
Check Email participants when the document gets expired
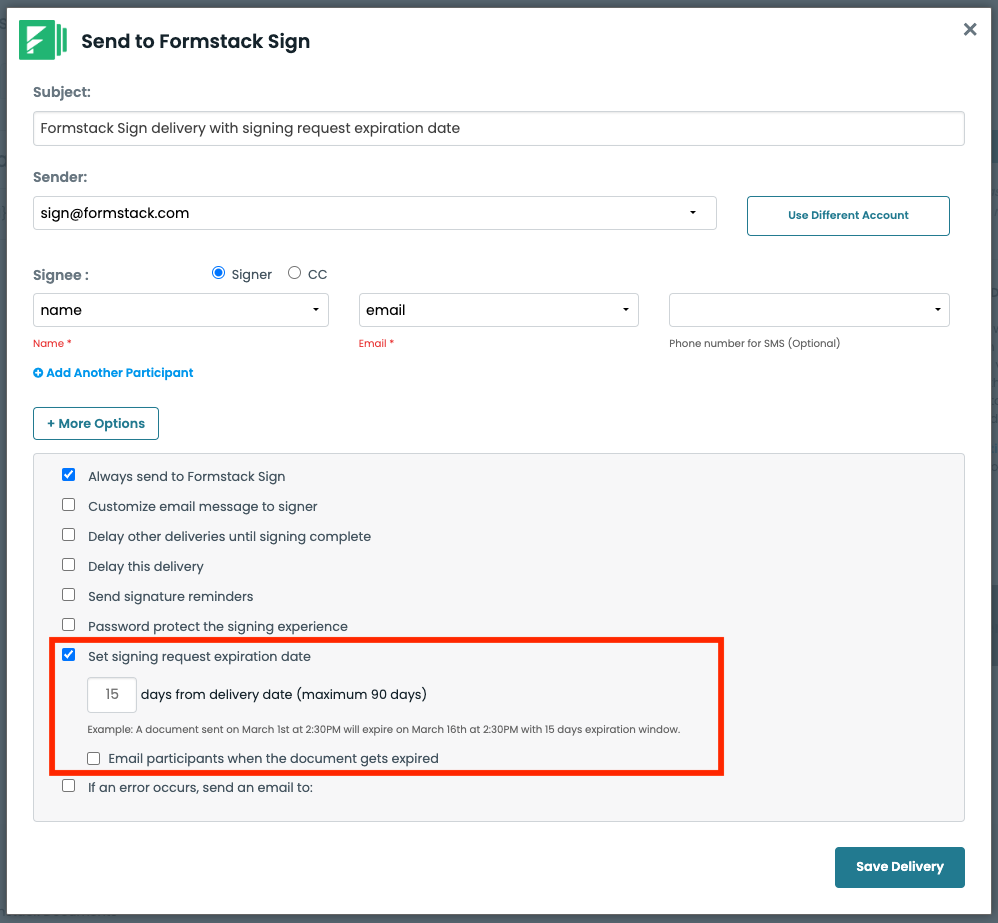point(94,758)
